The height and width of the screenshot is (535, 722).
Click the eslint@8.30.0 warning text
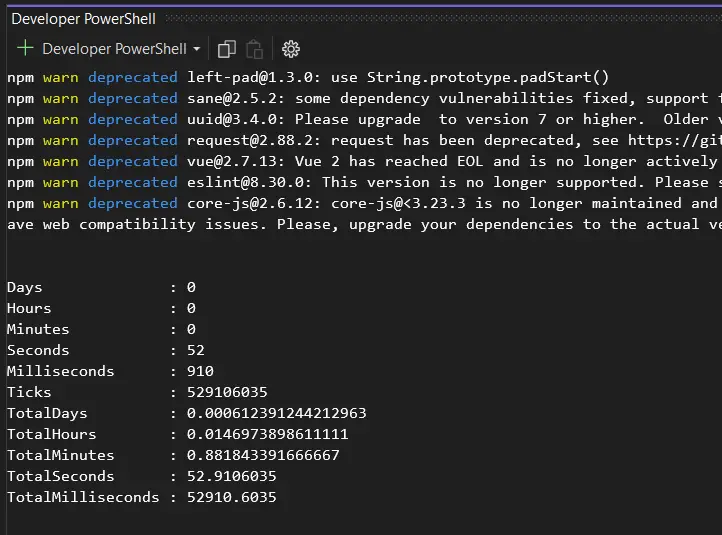[450, 182]
